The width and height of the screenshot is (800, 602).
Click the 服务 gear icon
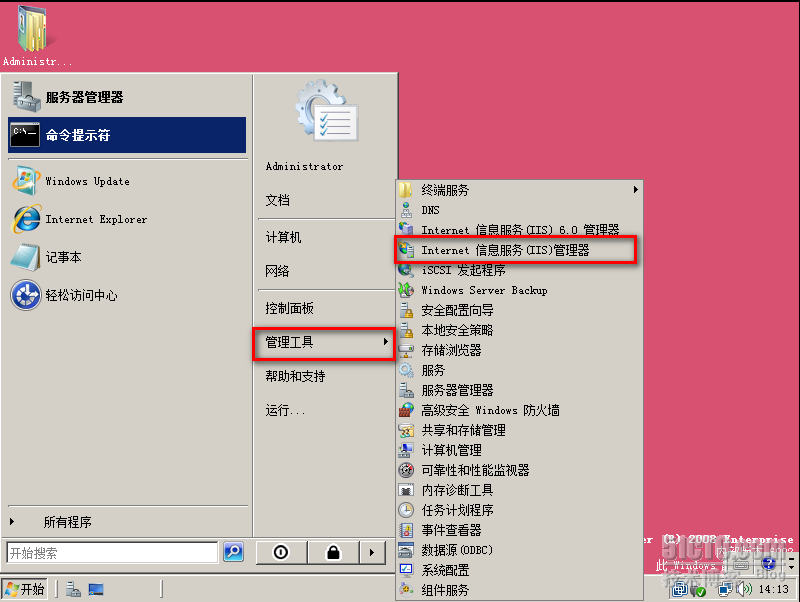(x=406, y=370)
